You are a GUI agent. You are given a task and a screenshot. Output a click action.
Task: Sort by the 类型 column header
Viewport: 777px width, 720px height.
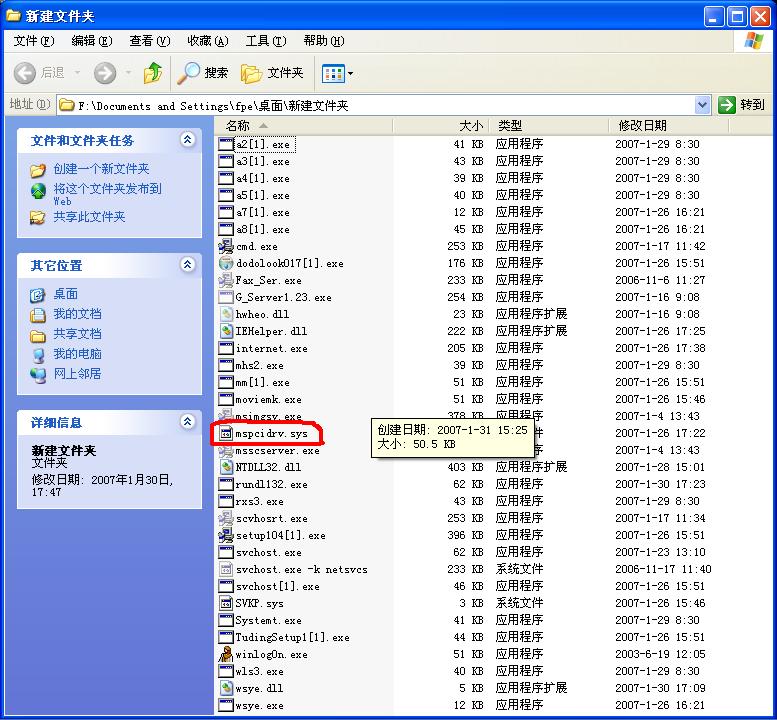click(x=549, y=126)
